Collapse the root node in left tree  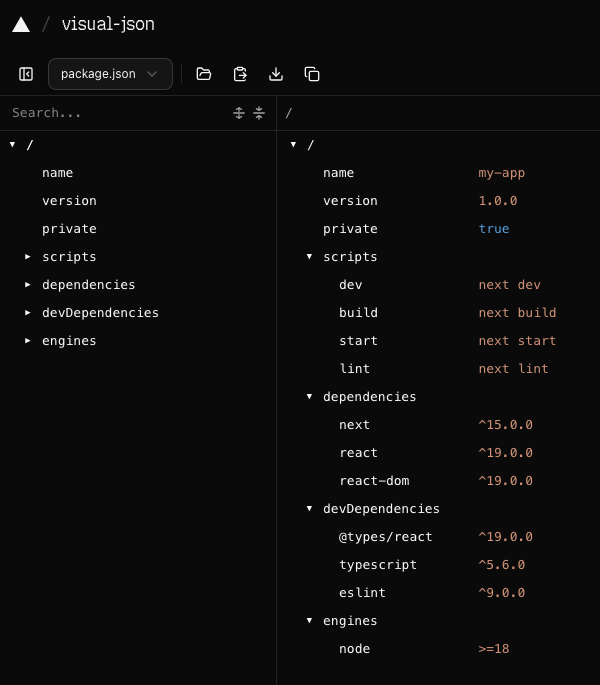tap(13, 145)
